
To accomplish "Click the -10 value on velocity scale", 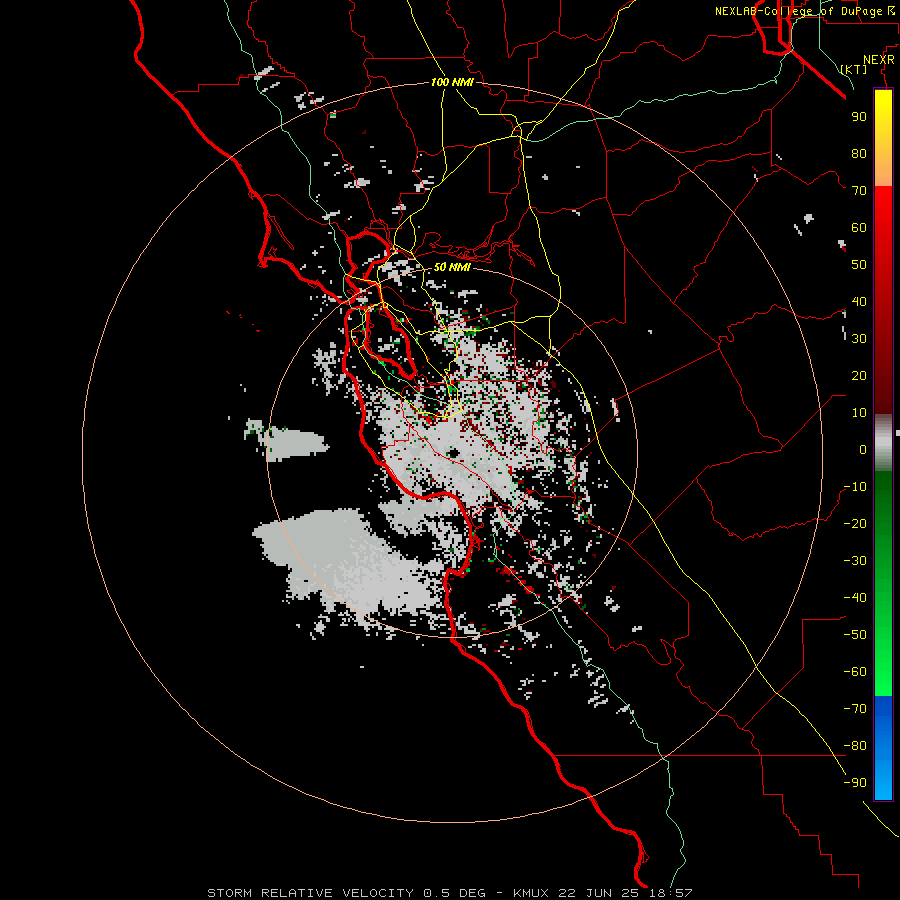I will pyautogui.click(x=855, y=487).
